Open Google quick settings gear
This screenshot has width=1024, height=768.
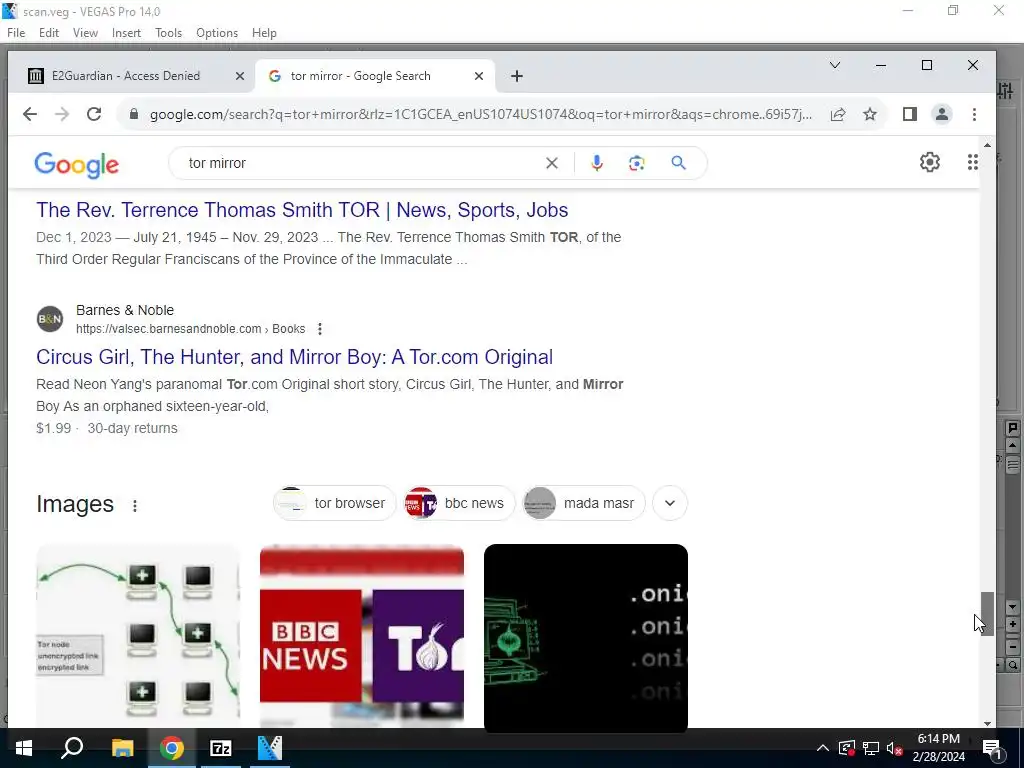tap(930, 162)
